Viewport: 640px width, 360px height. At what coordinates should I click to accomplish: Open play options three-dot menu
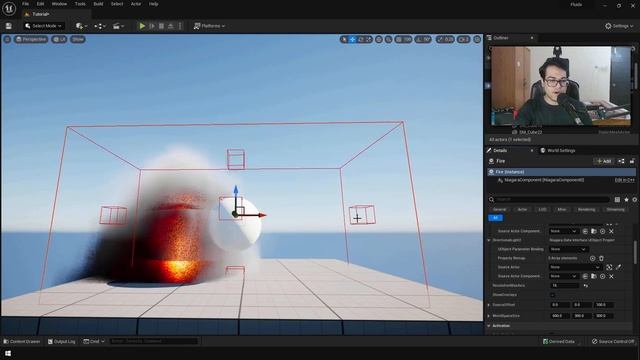pos(180,26)
